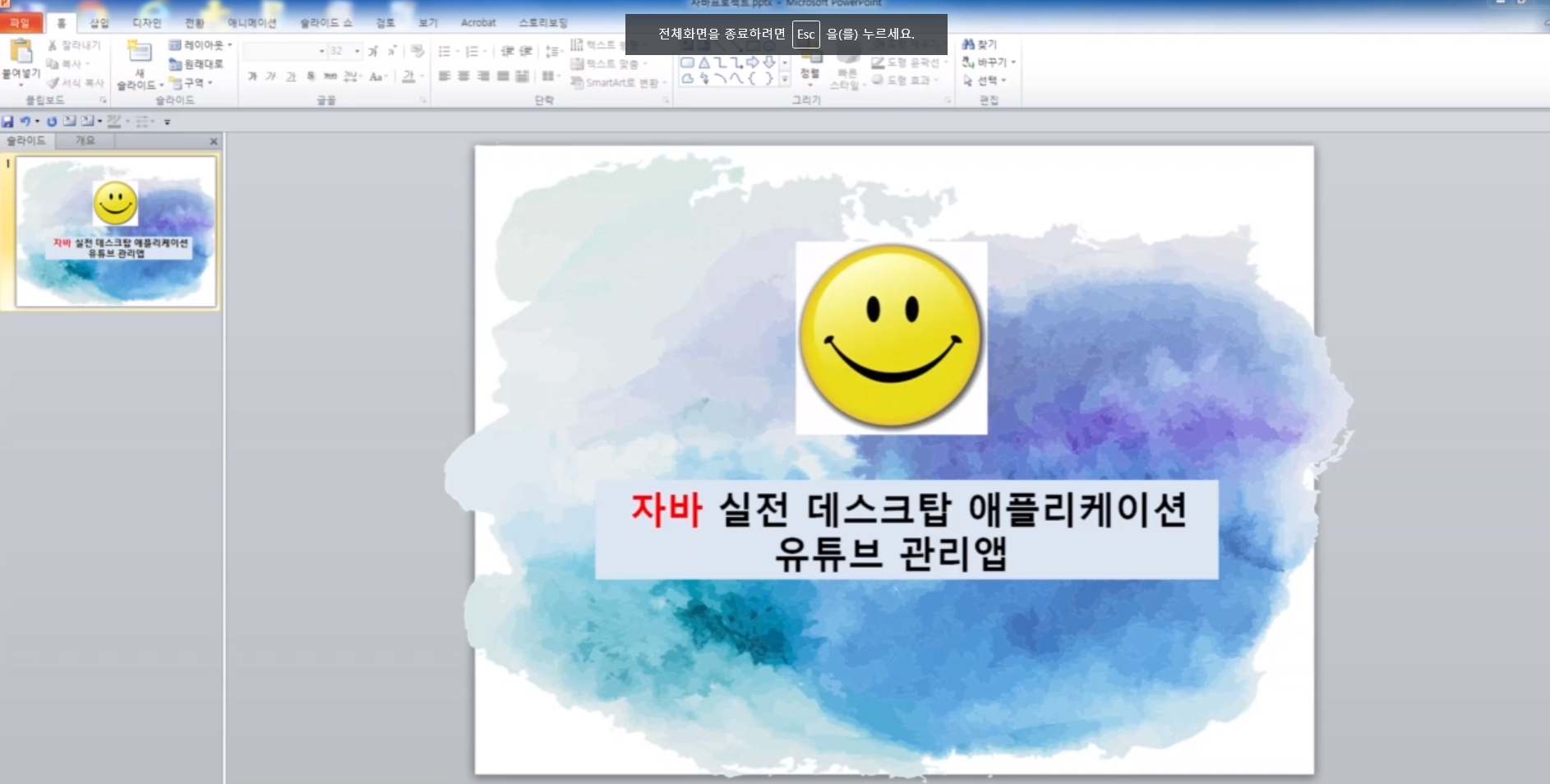The image size is (1550, 784).
Task: Open Shape Outline (도형 윤곽선)
Action: (x=909, y=62)
